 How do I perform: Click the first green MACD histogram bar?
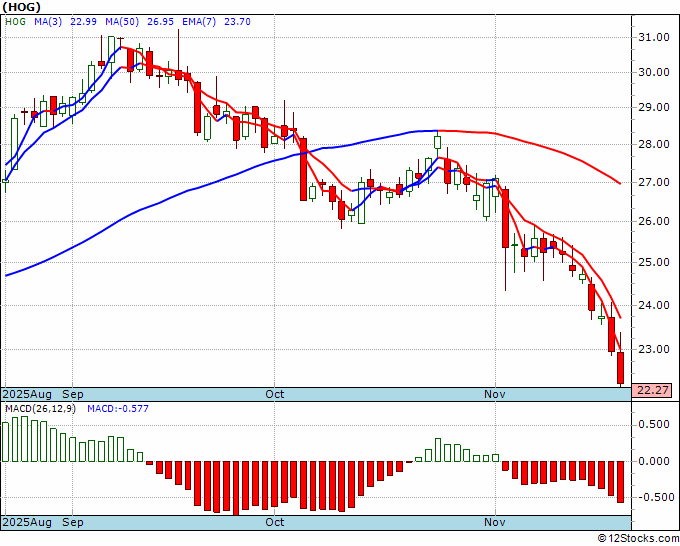5,442
